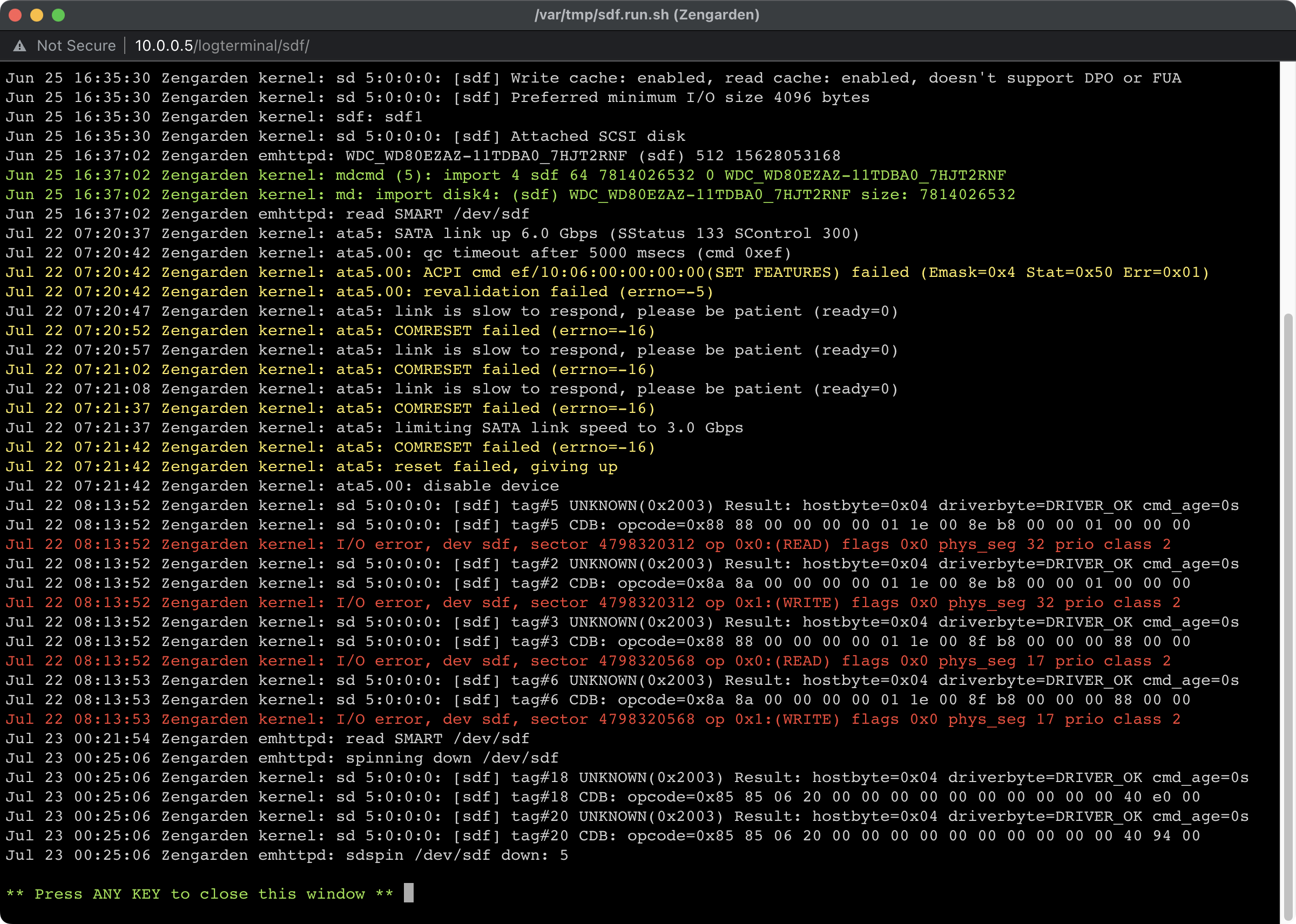Click the yellow minimize window button
Viewport: 1296px width, 924px height.
[x=37, y=15]
